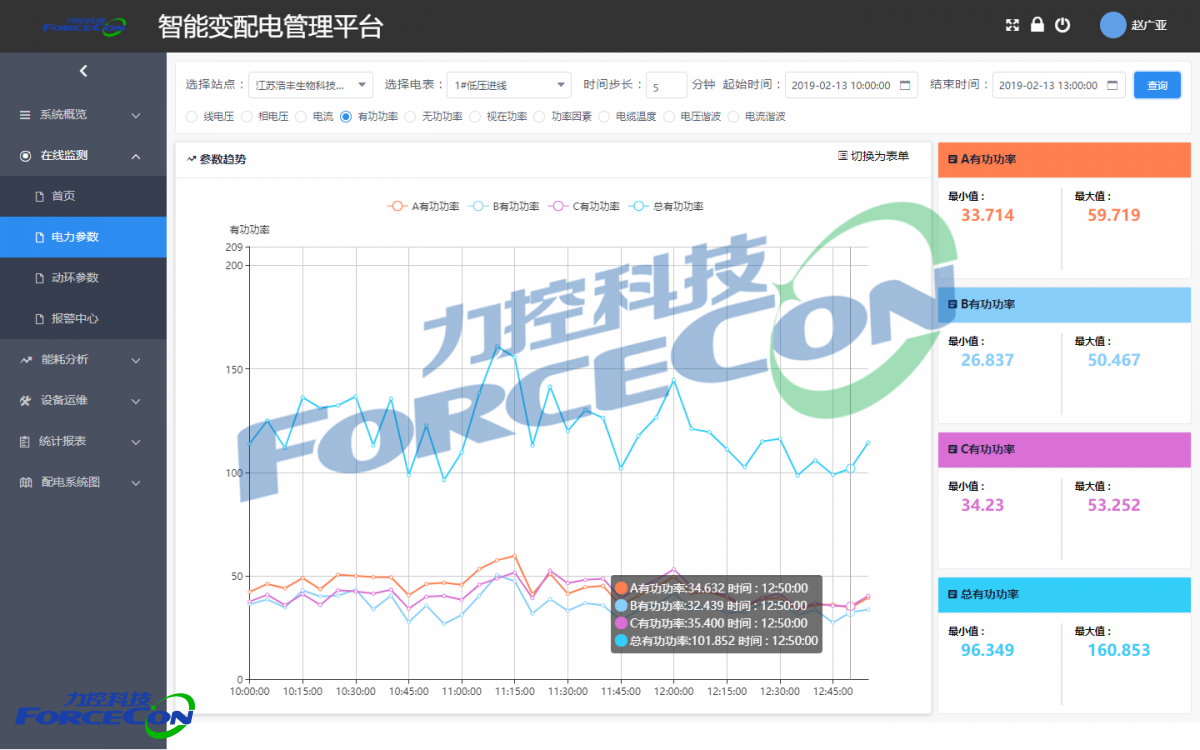The height and width of the screenshot is (750, 1200).
Task: Collapse the sidebar with the back chevron
Action: pos(83,71)
